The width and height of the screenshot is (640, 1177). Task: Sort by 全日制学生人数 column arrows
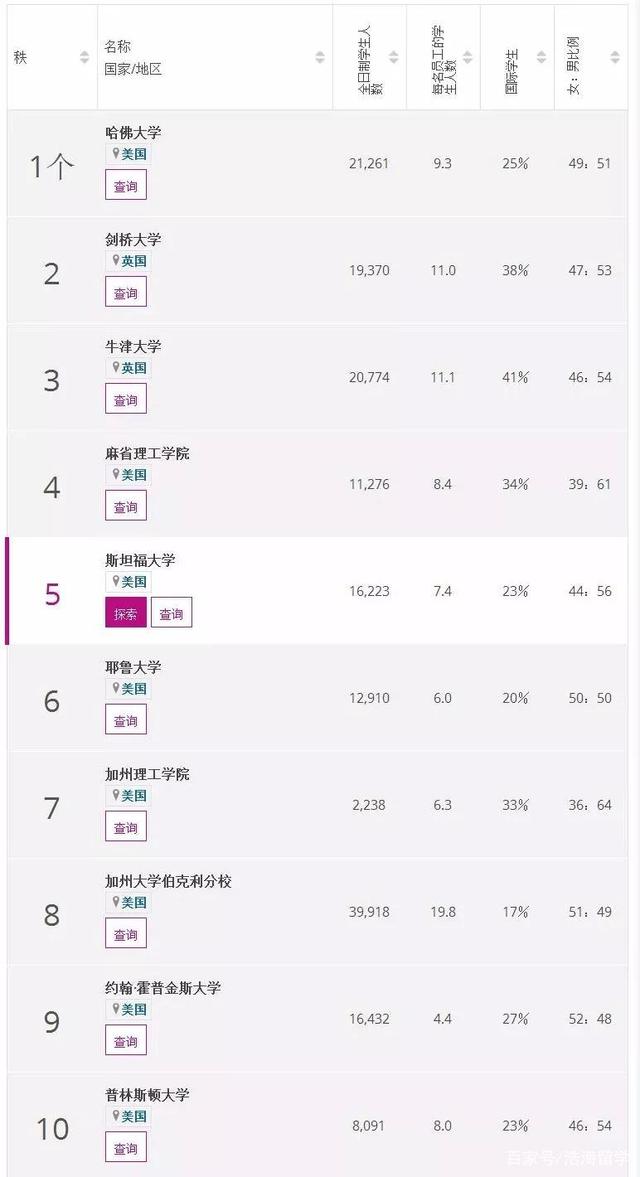pyautogui.click(x=393, y=58)
